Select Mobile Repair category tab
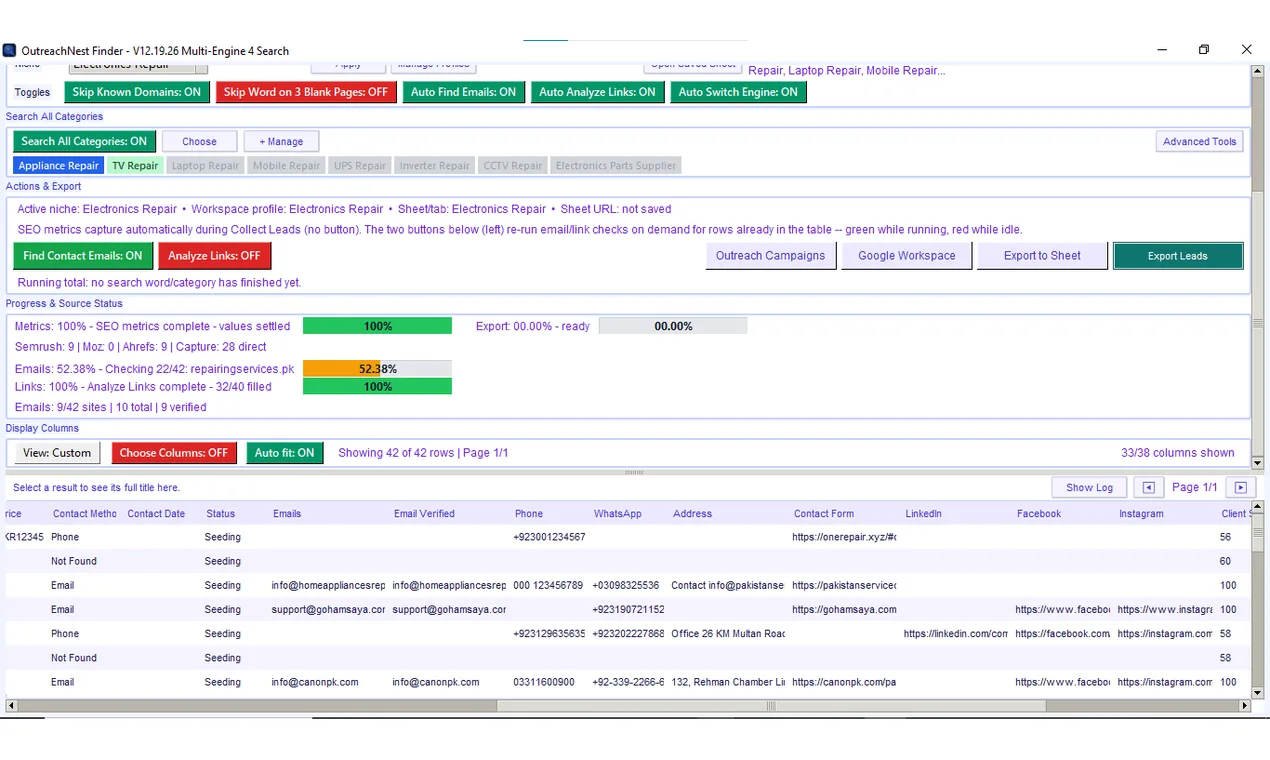The width and height of the screenshot is (1270, 760). [286, 166]
